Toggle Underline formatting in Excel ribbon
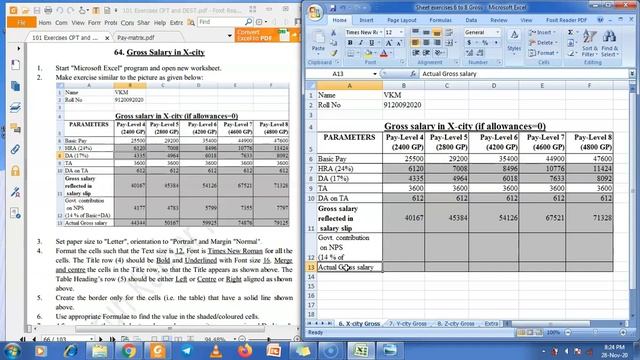The image size is (640, 360). tap(371, 43)
